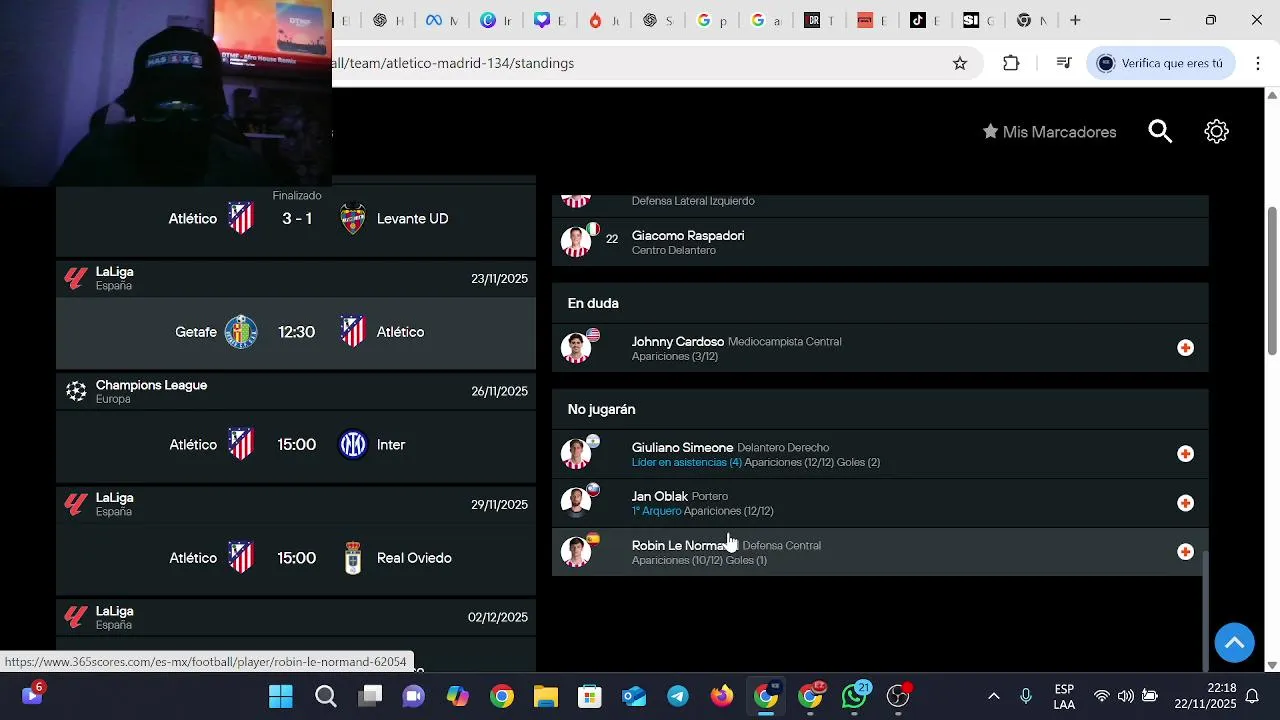Open the site search magnifier icon
This screenshot has height=720, width=1280.
(1160, 131)
